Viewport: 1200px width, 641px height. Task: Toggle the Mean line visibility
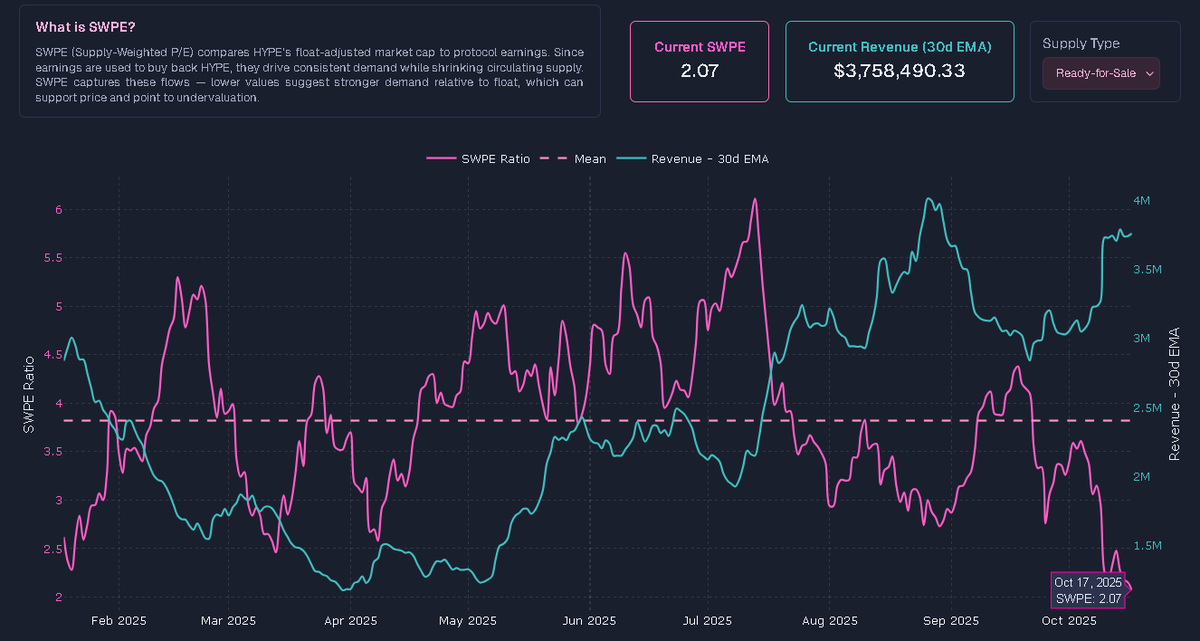click(590, 158)
